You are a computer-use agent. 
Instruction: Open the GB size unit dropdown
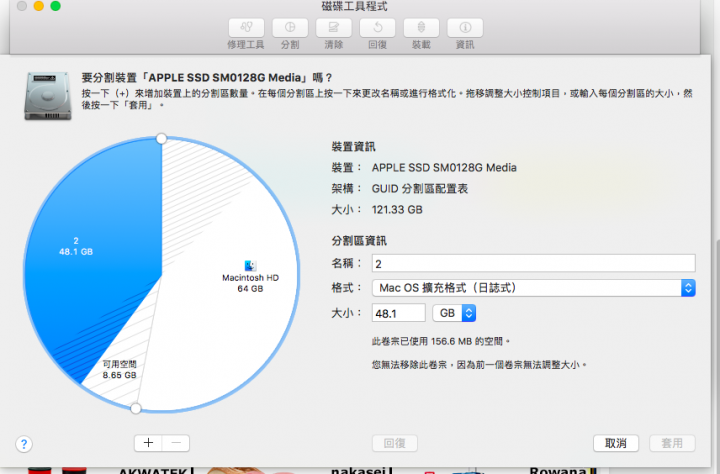tap(454, 313)
